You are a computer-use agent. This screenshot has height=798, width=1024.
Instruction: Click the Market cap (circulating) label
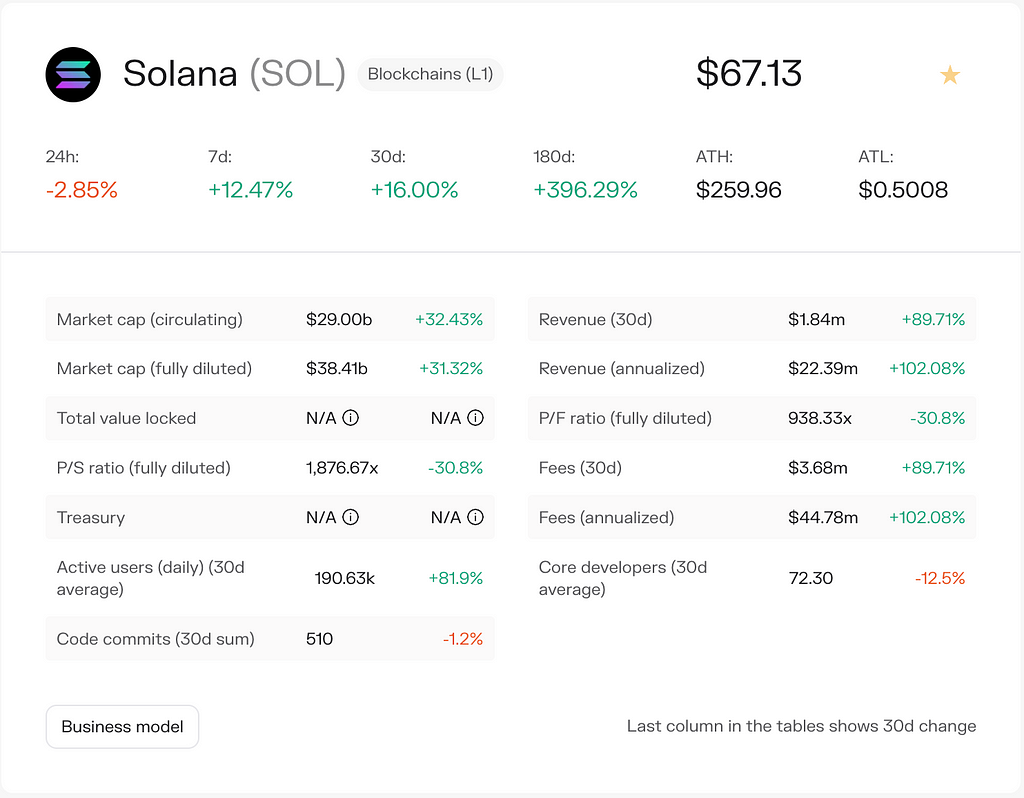[150, 319]
